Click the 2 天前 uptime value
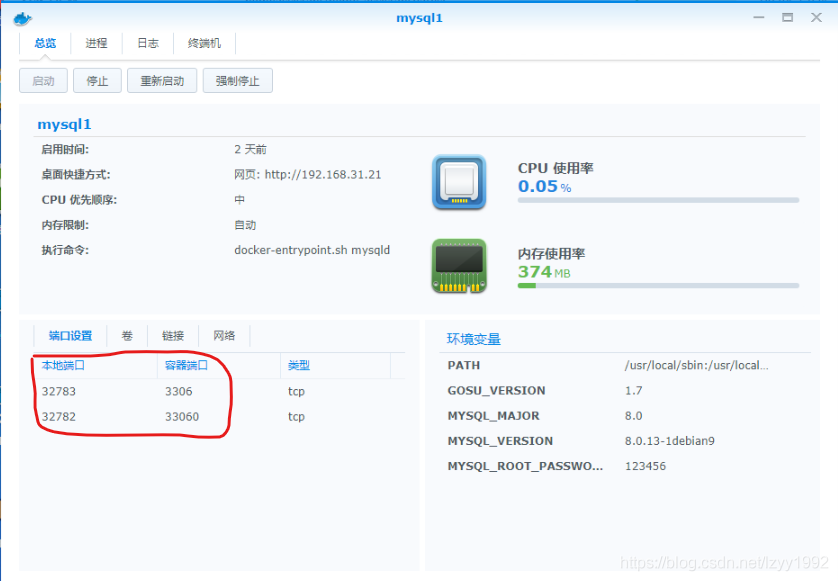This screenshot has width=838, height=581. tap(250, 150)
